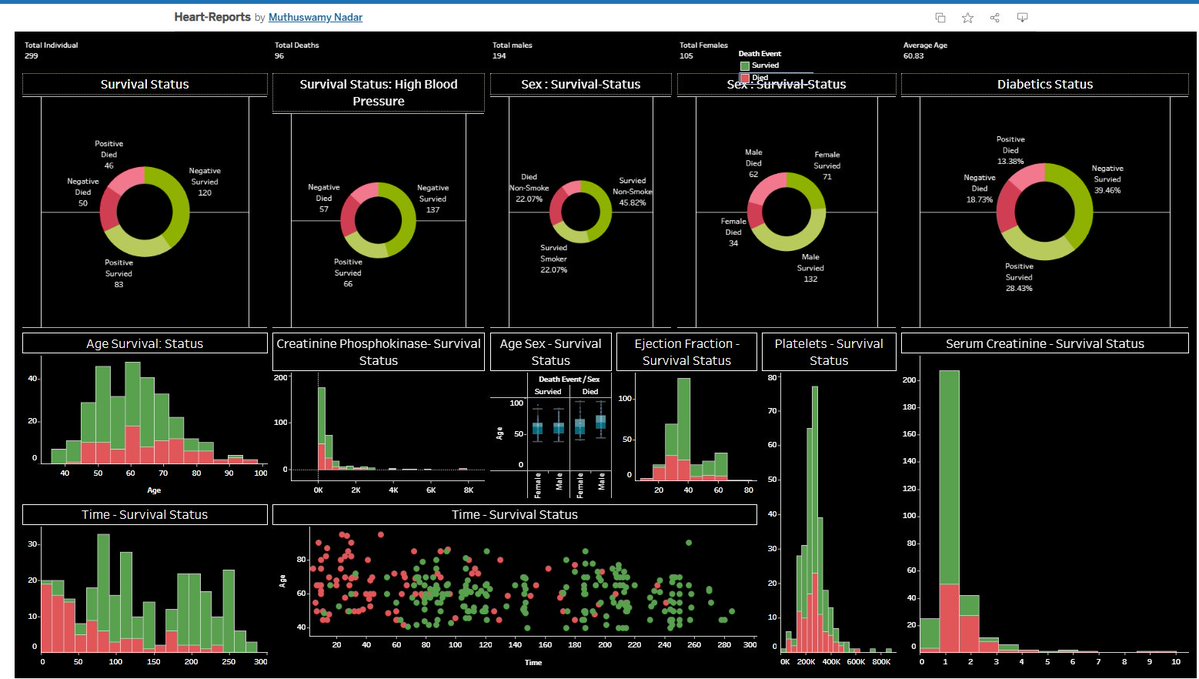Click the Heart-Reports title

(x=210, y=17)
